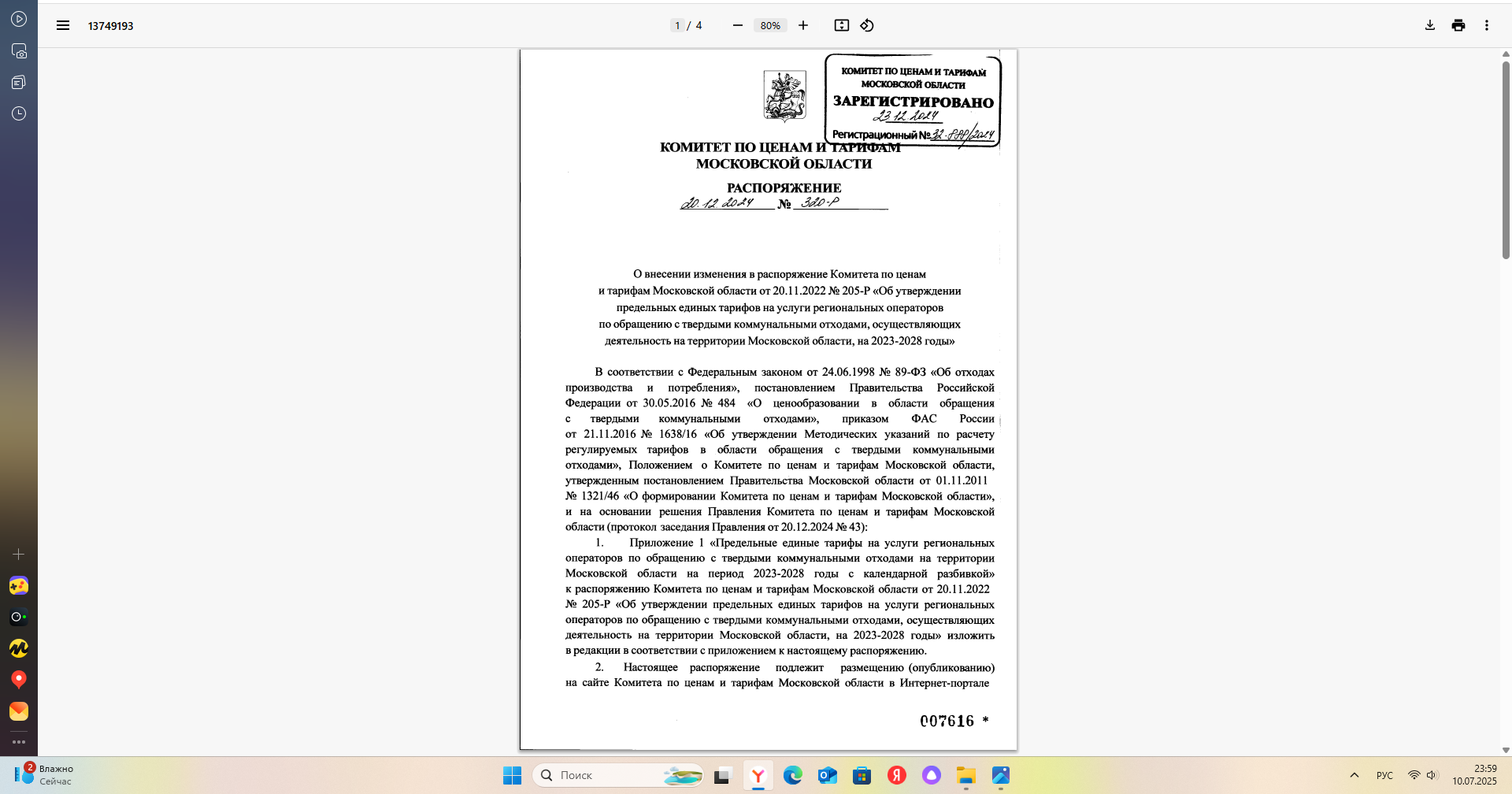This screenshot has height=794, width=1512.
Task: Open the PDF sidebar hamburger menu
Action: pos(63,25)
